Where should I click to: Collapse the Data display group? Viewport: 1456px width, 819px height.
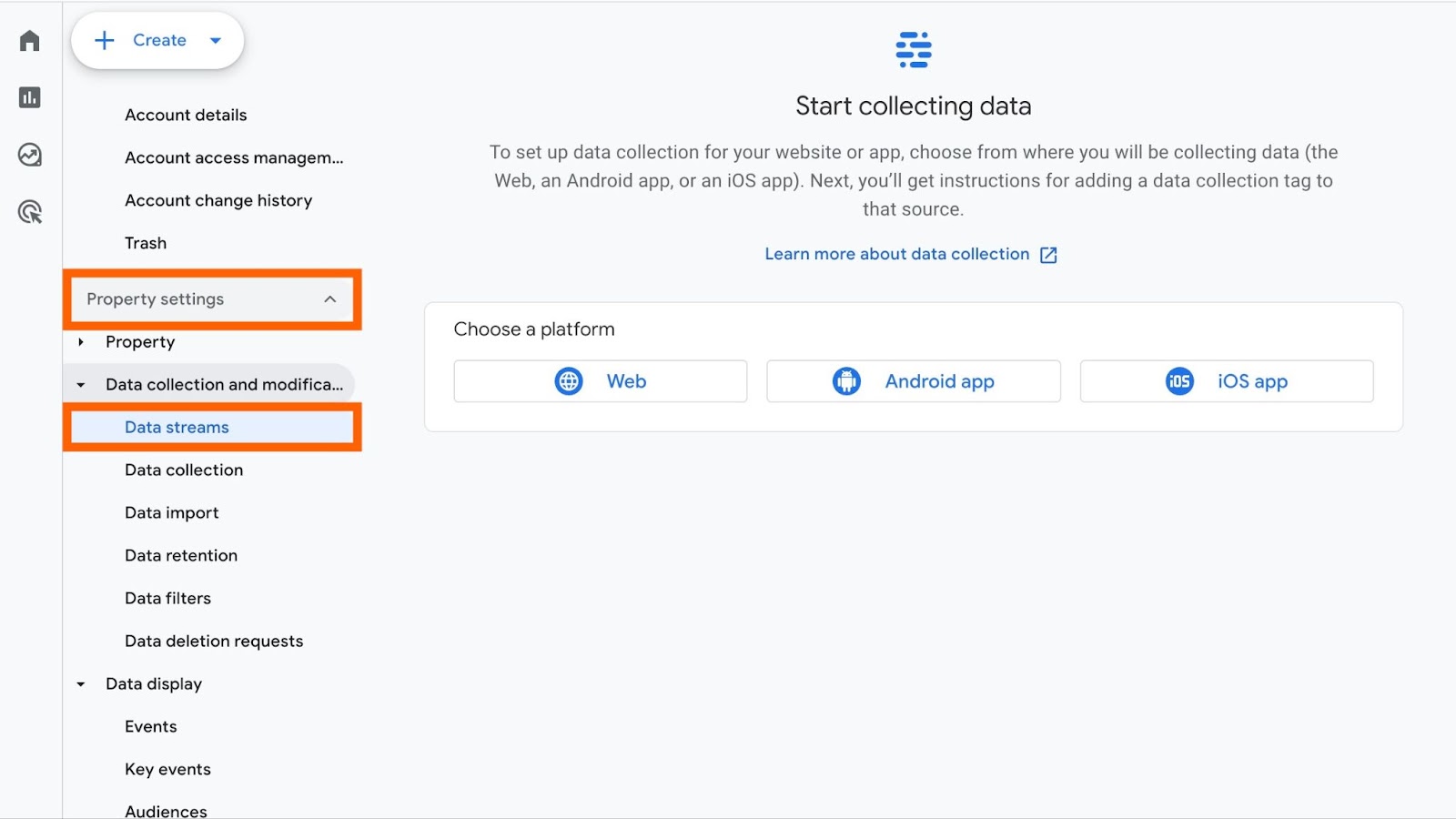(81, 684)
